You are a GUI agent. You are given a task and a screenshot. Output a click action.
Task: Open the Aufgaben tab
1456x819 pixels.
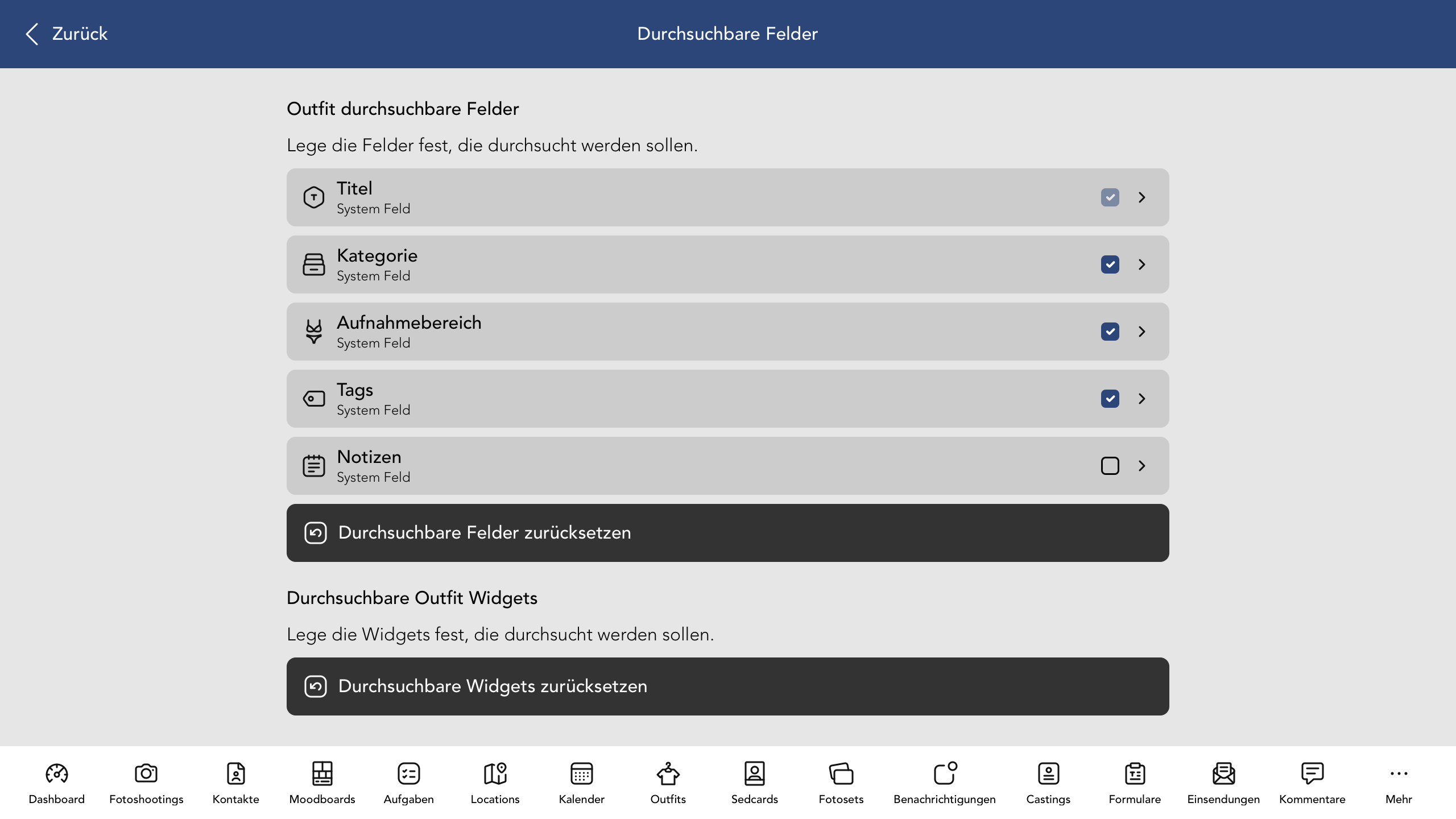tap(409, 783)
